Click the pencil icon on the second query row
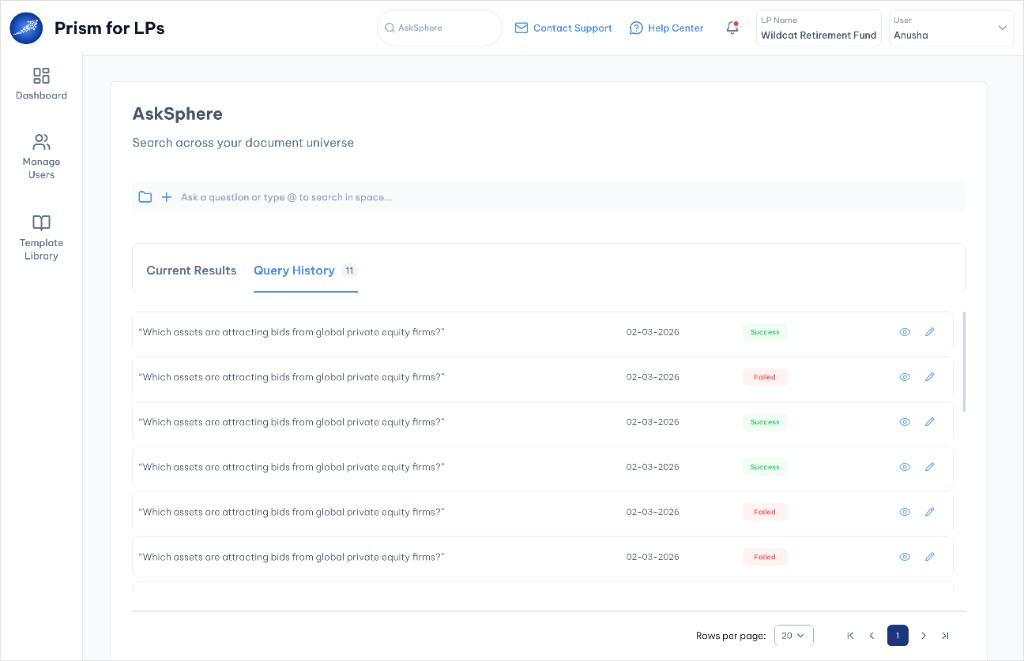1024x661 pixels. point(929,377)
